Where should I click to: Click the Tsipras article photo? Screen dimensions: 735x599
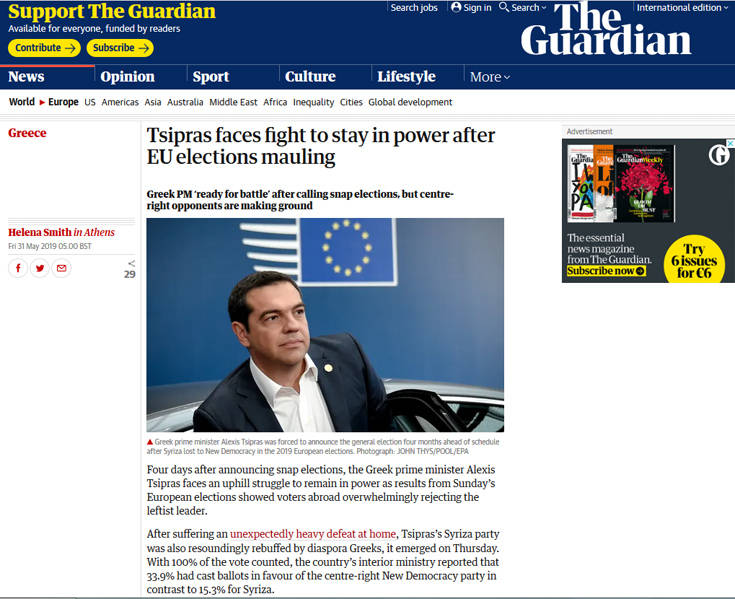click(x=325, y=325)
